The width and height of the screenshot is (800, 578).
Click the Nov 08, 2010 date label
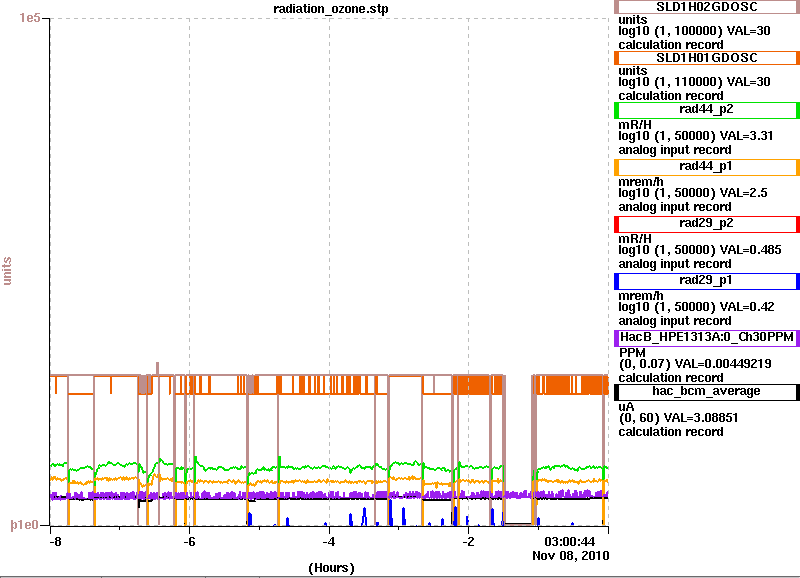click(570, 556)
